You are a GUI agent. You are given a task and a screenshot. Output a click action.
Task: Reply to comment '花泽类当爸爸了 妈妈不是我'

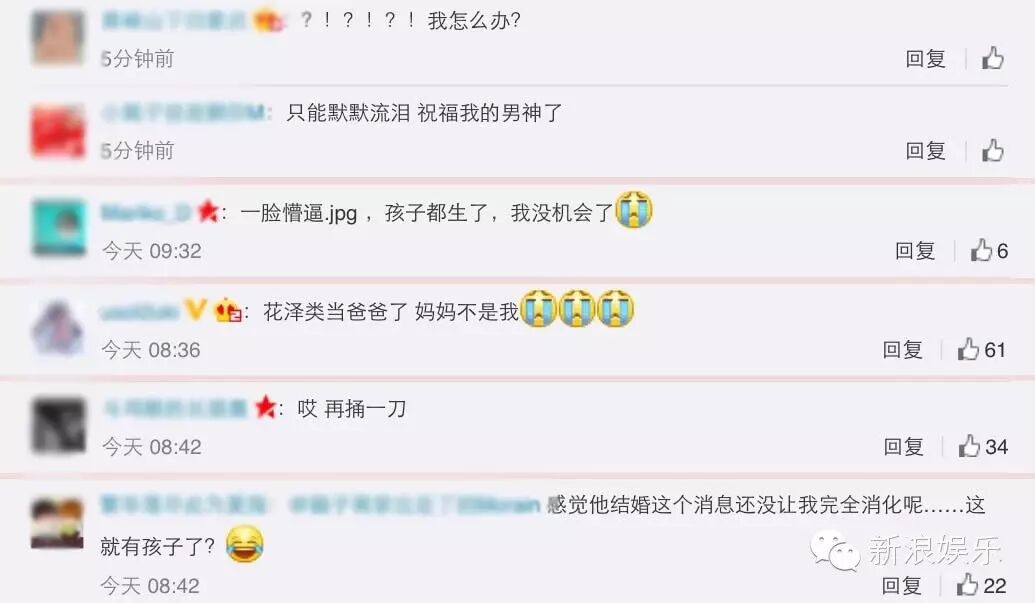pos(902,350)
